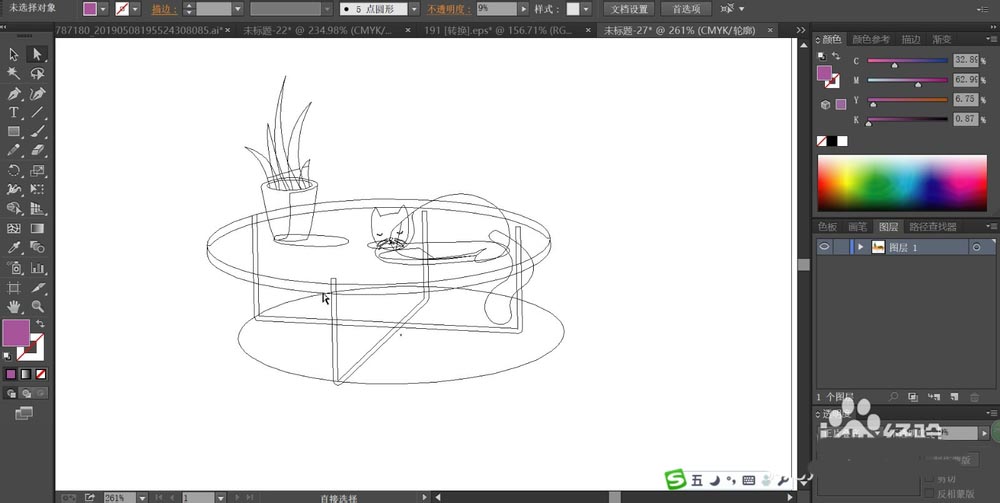Select the Hand tool
Viewport: 1000px width, 503px height.
click(13, 307)
